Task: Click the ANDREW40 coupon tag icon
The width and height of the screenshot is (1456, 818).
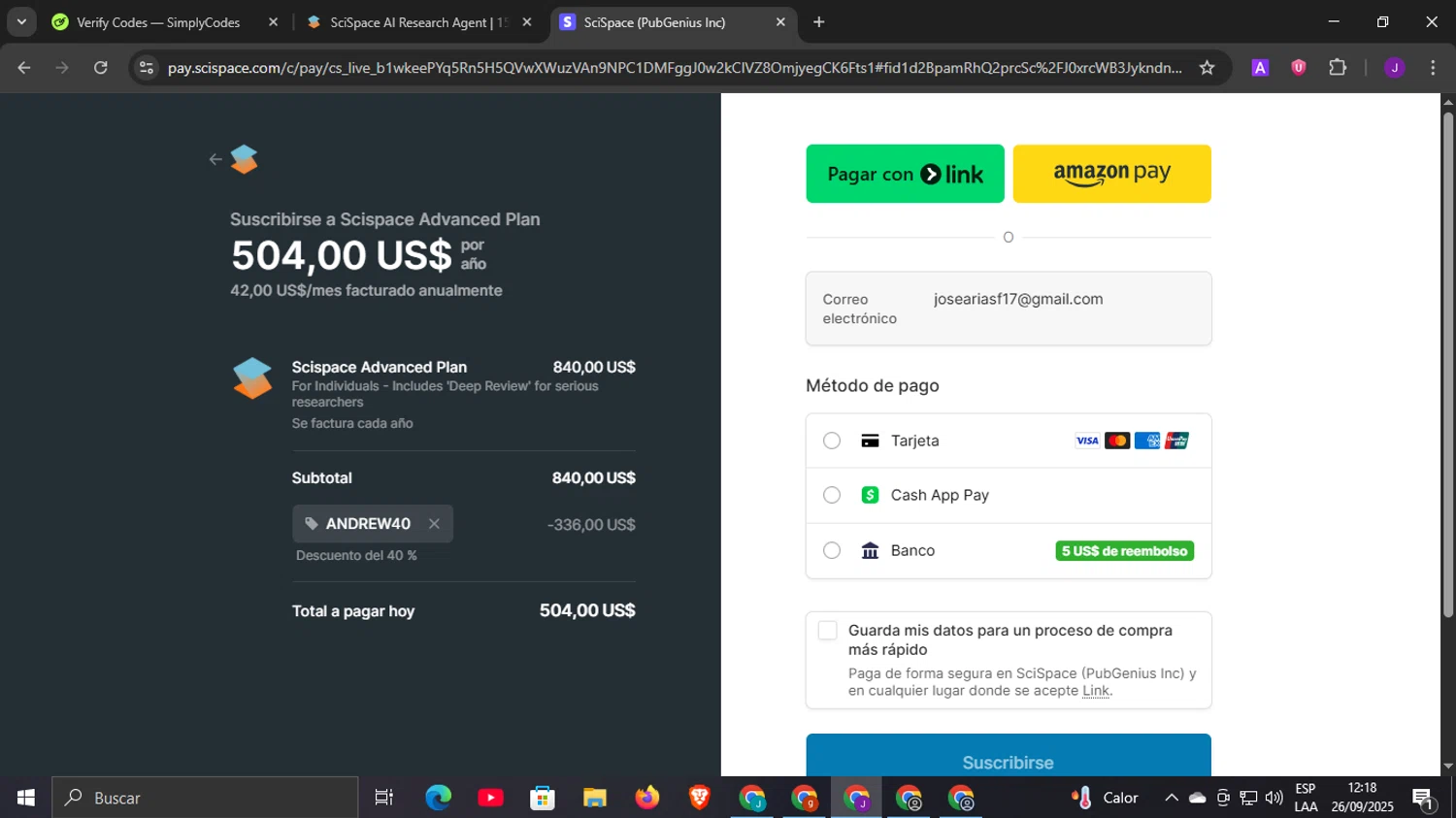Action: pos(312,524)
